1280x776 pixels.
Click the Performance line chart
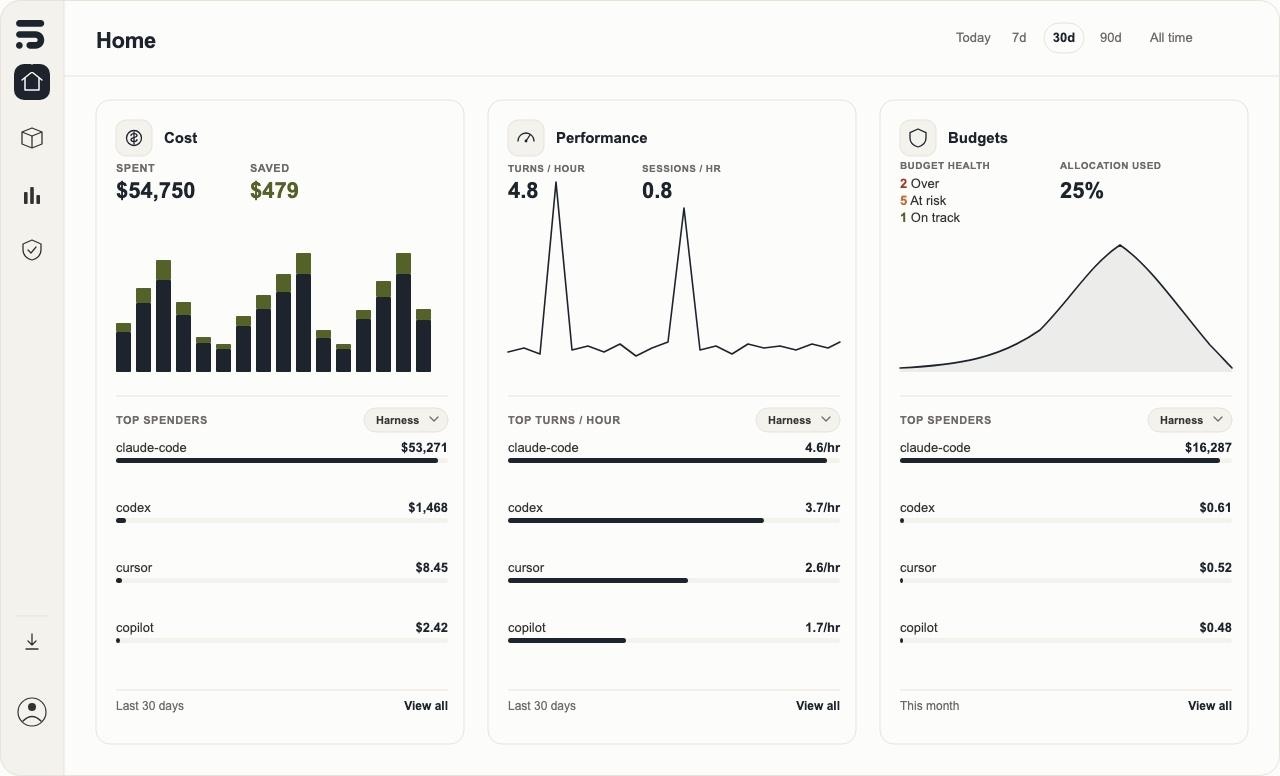pyautogui.click(x=674, y=270)
